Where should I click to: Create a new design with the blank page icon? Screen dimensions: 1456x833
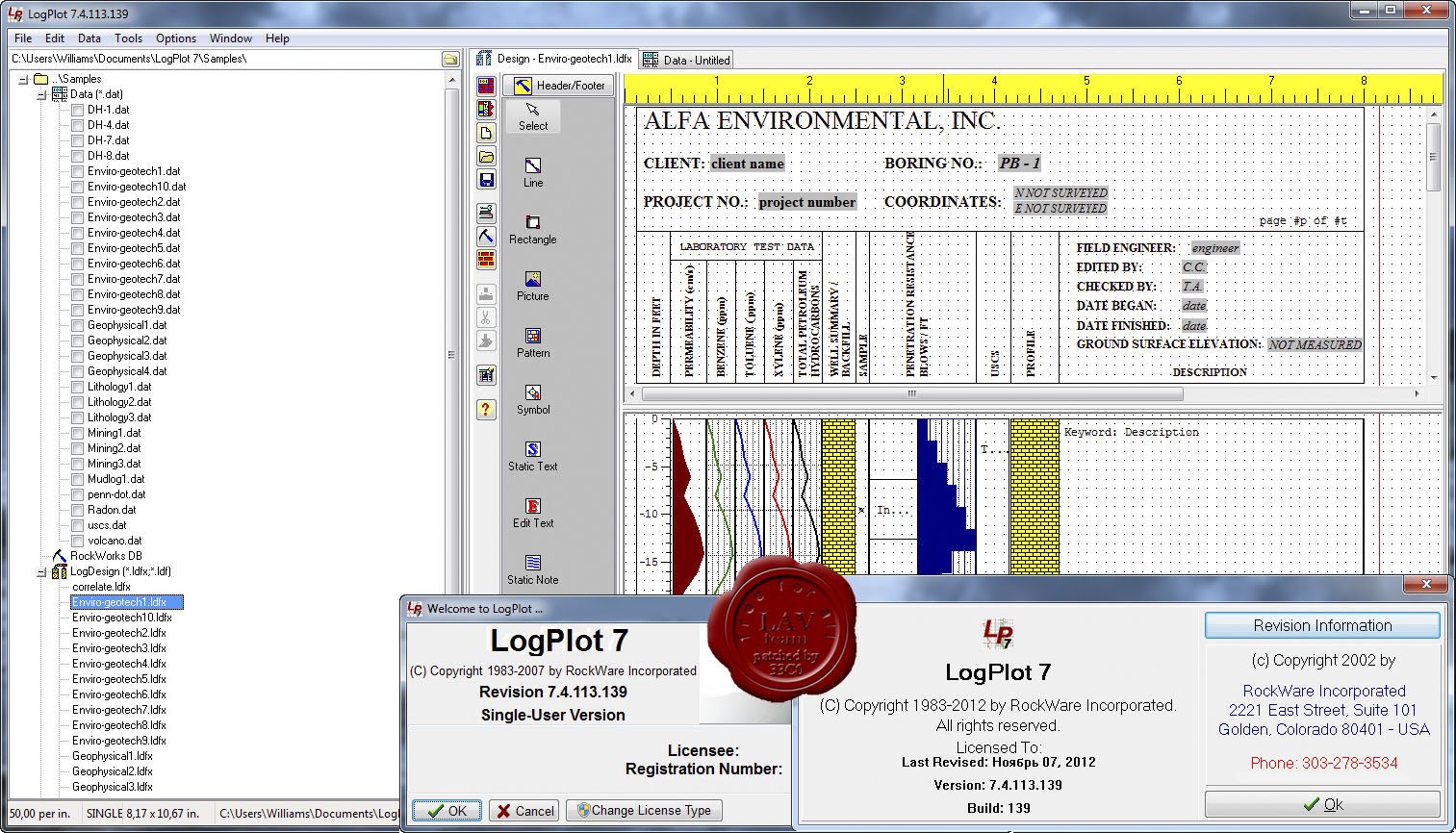coord(486,133)
